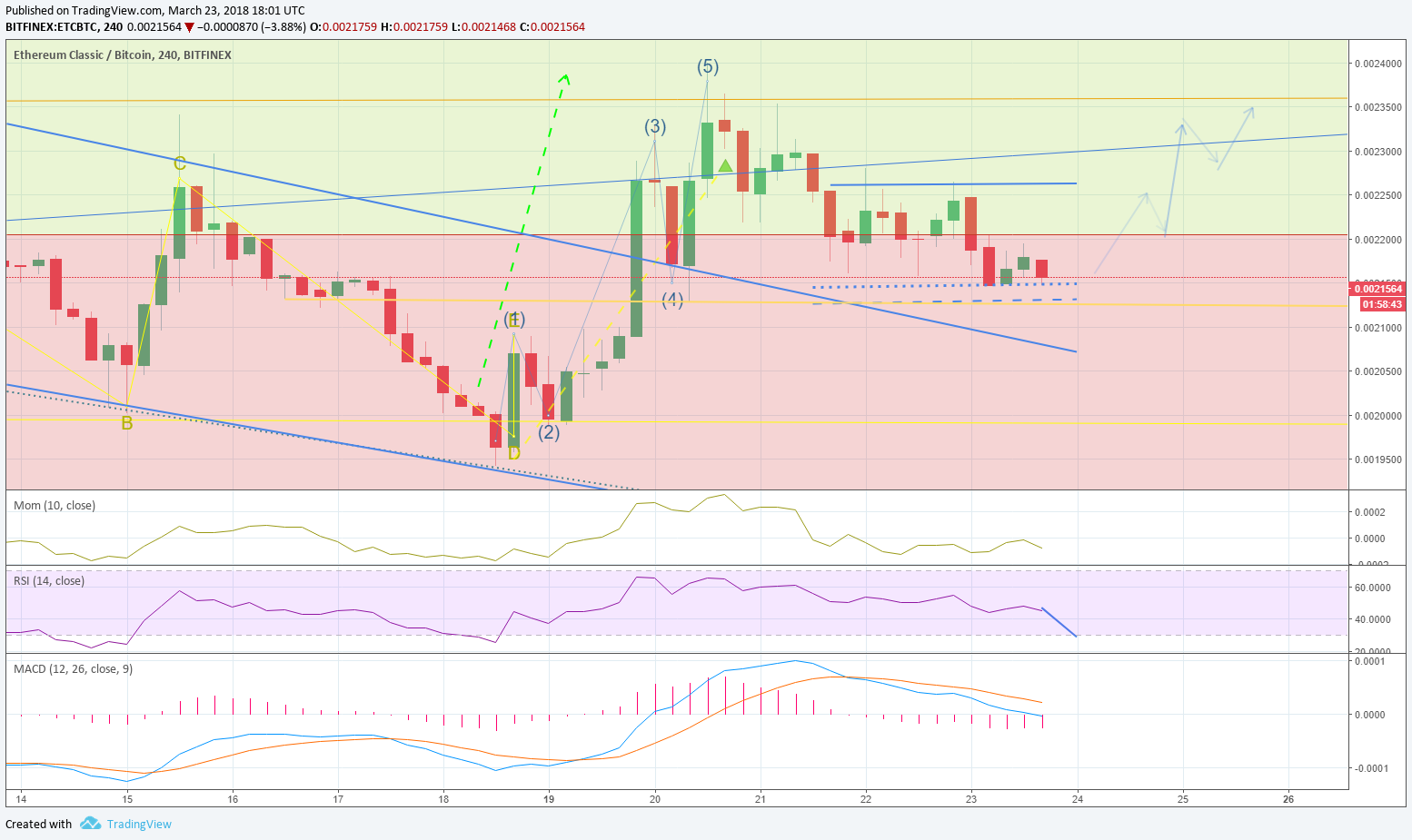Click the Published on TradingView.com header text
The width and height of the screenshot is (1412, 840).
[155, 11]
